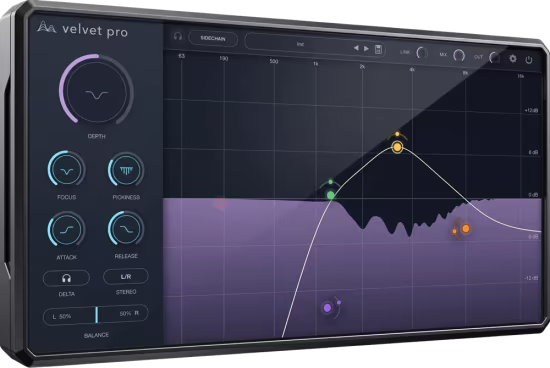Screen dimensions: 550x368
Task: Click the Attack knob
Action: [x=66, y=229]
